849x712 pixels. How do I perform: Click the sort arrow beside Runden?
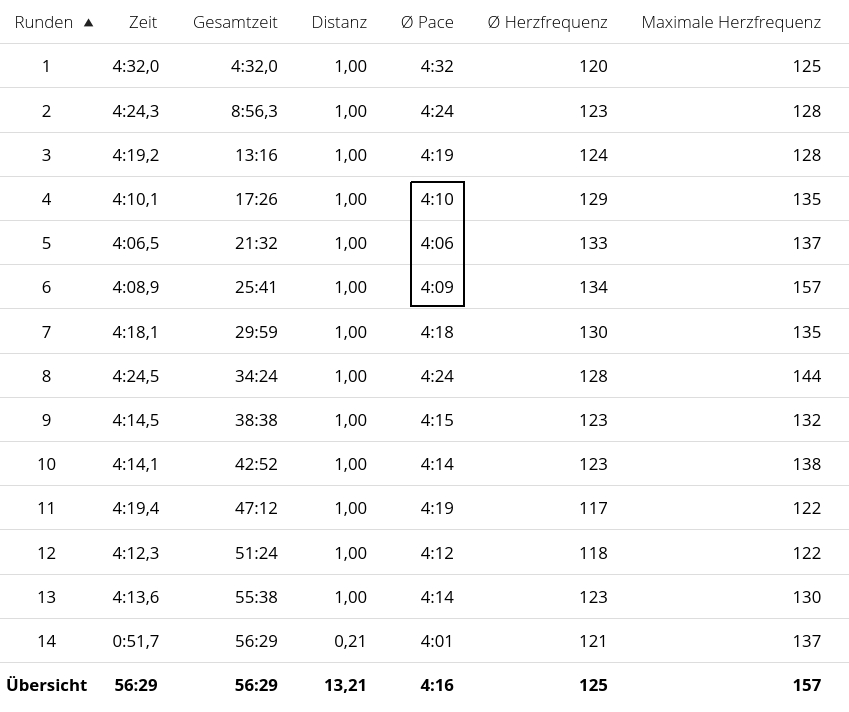click(x=88, y=22)
